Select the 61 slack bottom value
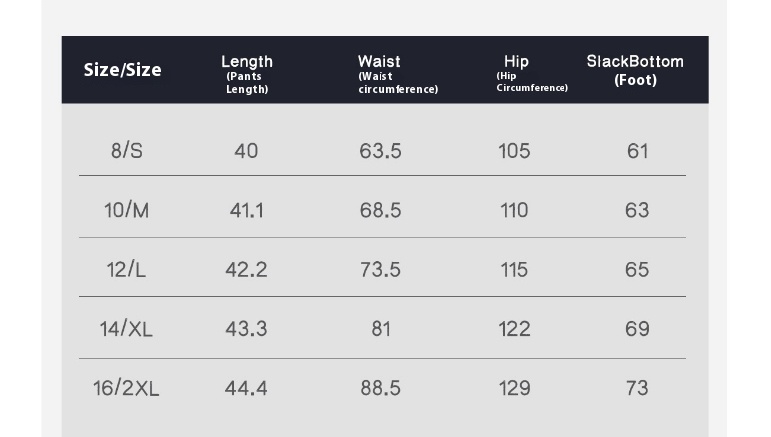This screenshot has width=771, height=437. tap(637, 151)
